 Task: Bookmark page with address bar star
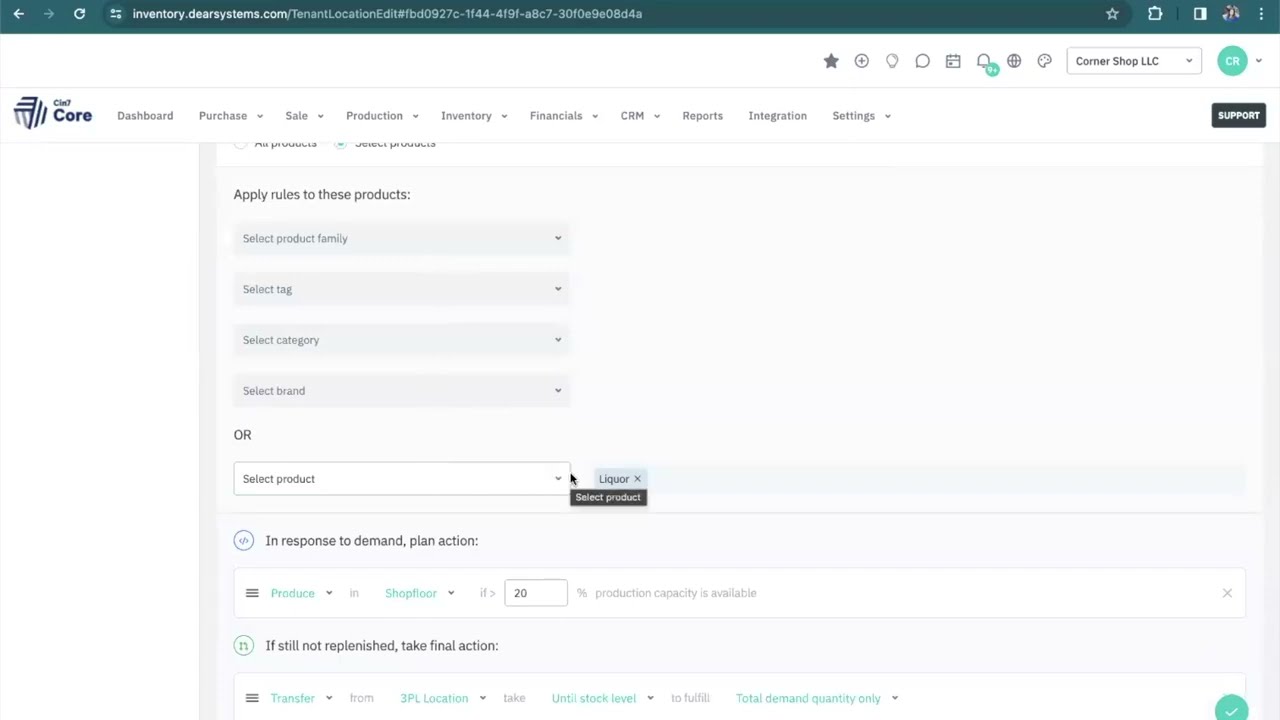1112,14
